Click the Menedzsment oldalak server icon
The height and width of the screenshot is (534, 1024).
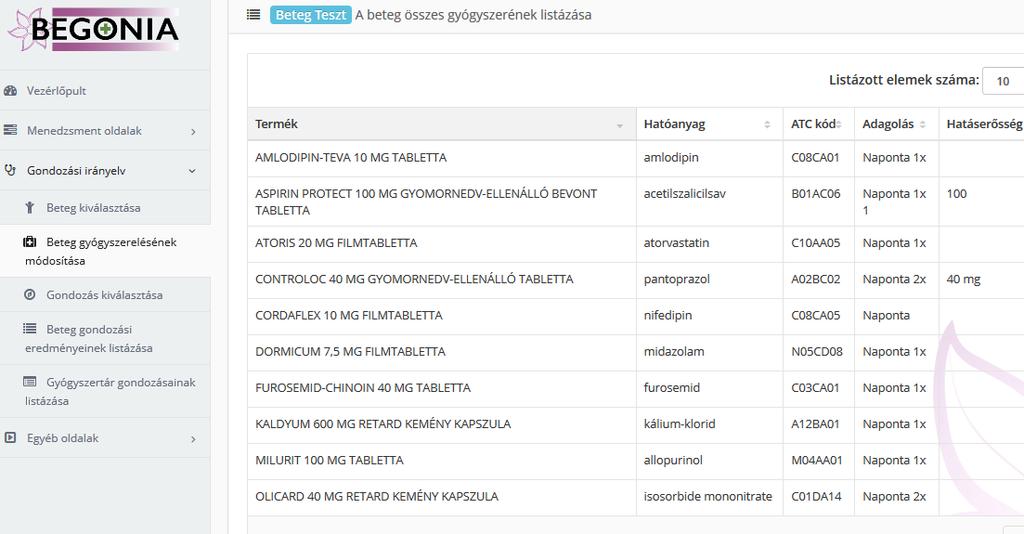click(10, 130)
